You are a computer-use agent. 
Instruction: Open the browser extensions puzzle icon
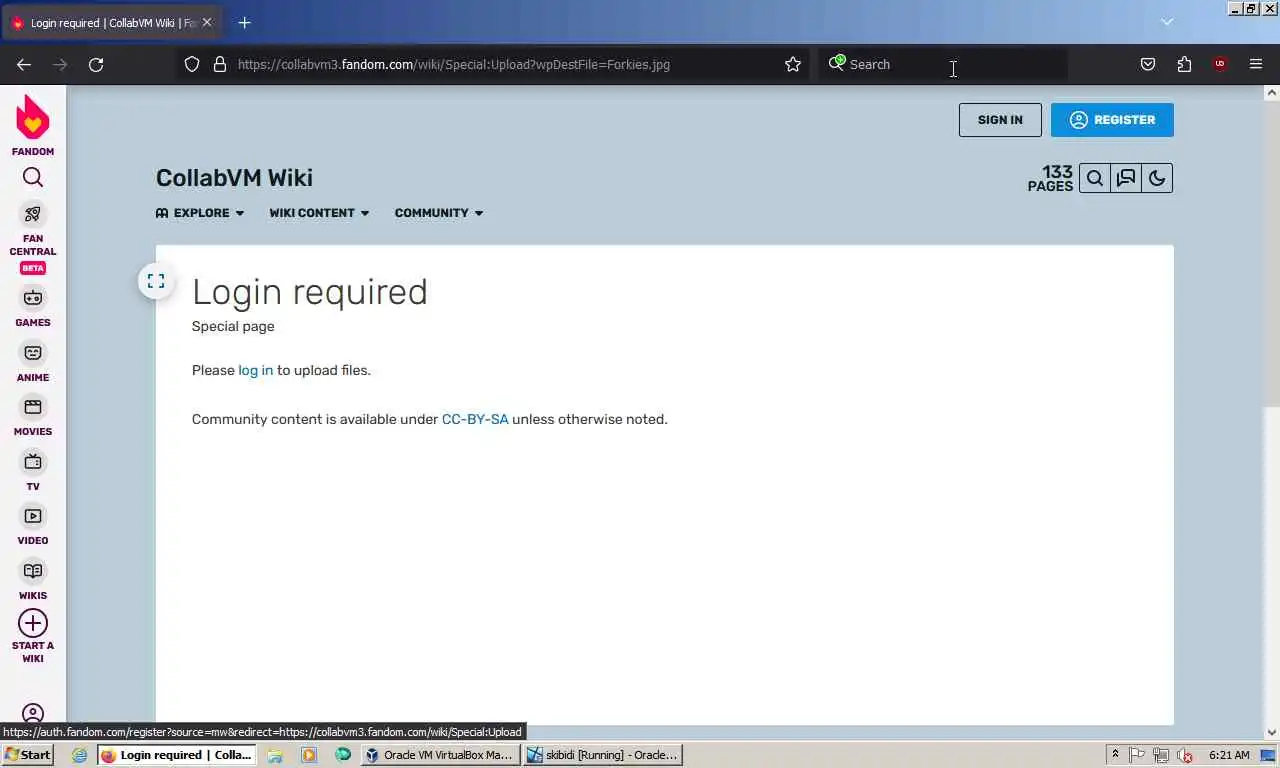tap(1184, 64)
